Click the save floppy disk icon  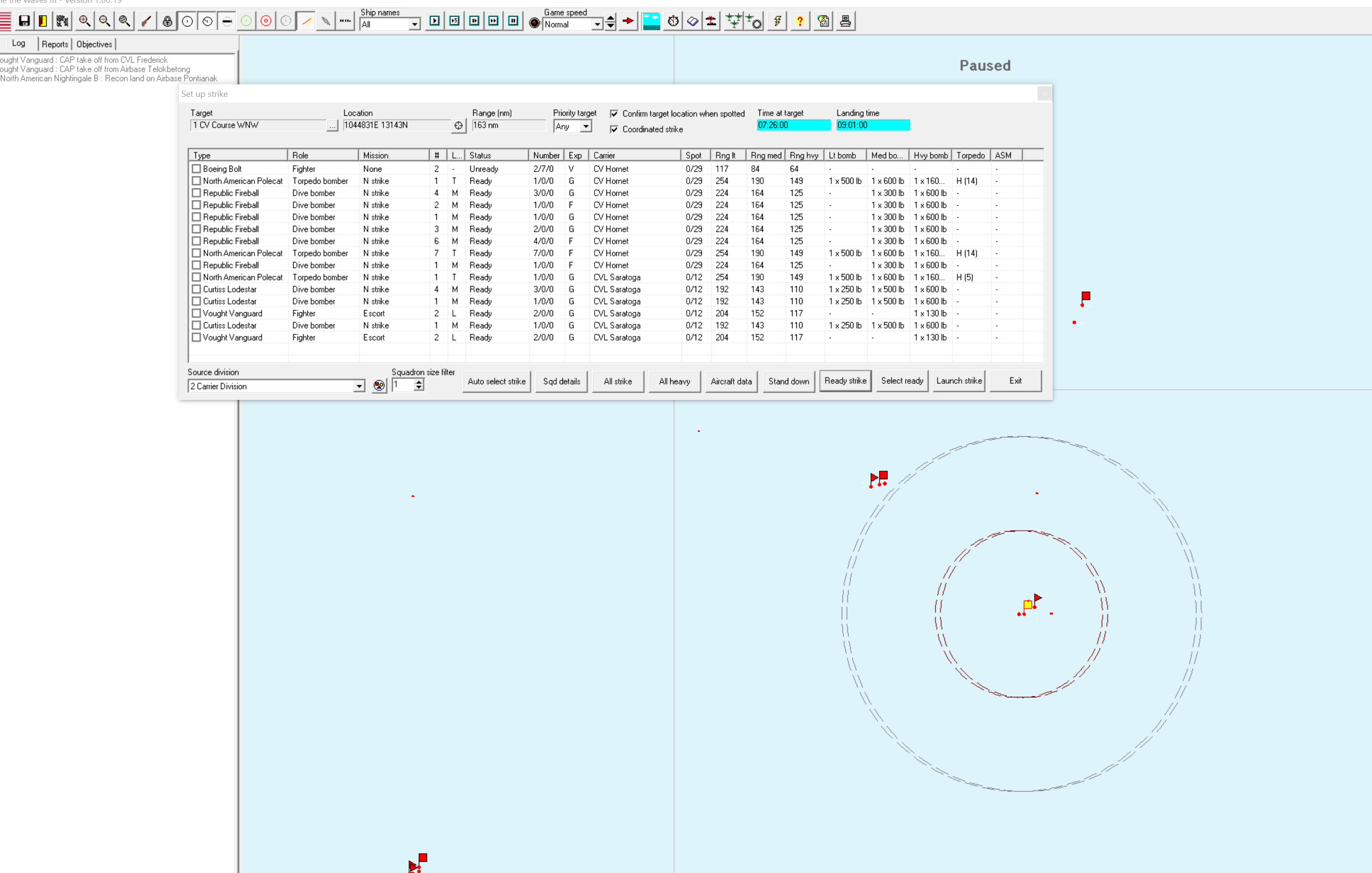coord(24,21)
